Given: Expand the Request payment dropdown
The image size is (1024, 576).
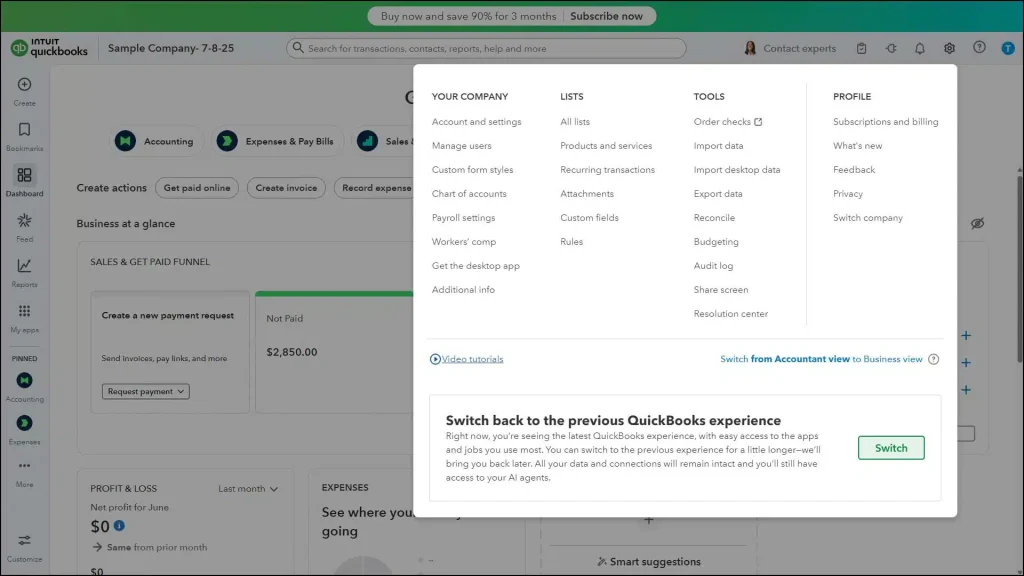Looking at the screenshot, I should click(x=145, y=392).
